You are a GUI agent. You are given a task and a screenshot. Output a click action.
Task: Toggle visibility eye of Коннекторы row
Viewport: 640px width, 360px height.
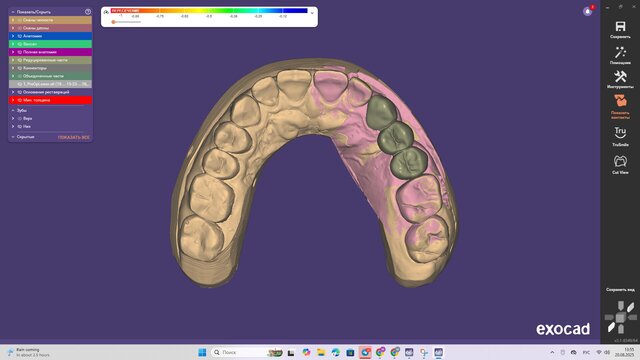click(x=20, y=68)
